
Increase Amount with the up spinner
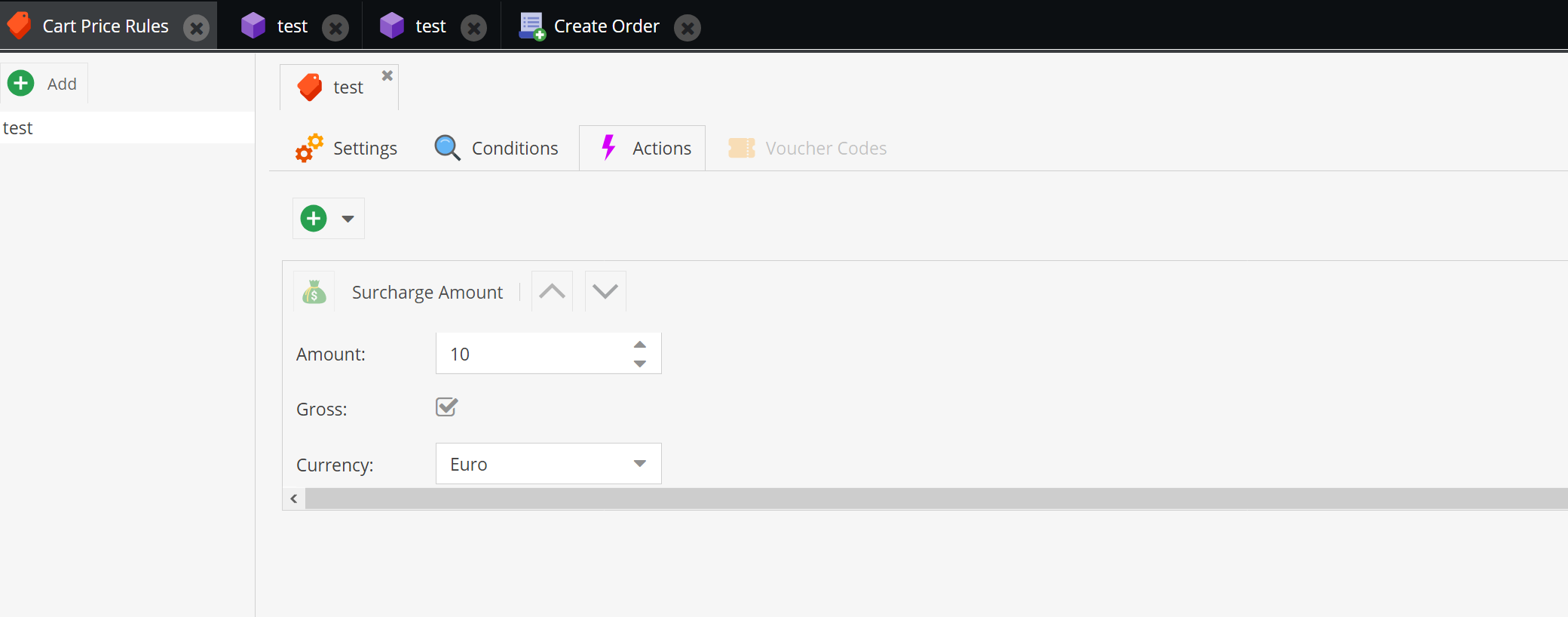(x=640, y=344)
